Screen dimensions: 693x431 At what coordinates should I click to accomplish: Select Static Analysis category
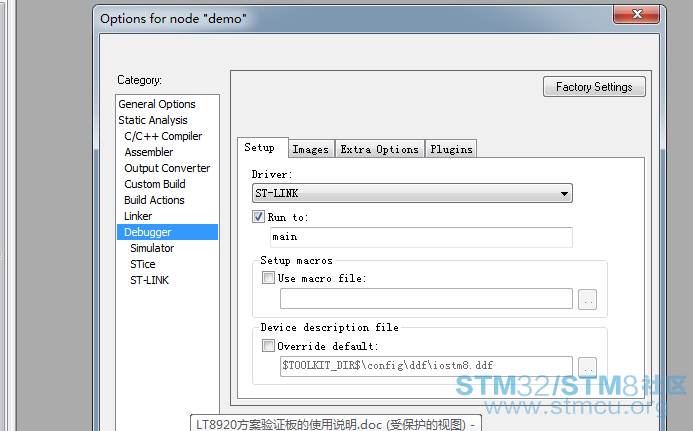click(x=153, y=120)
